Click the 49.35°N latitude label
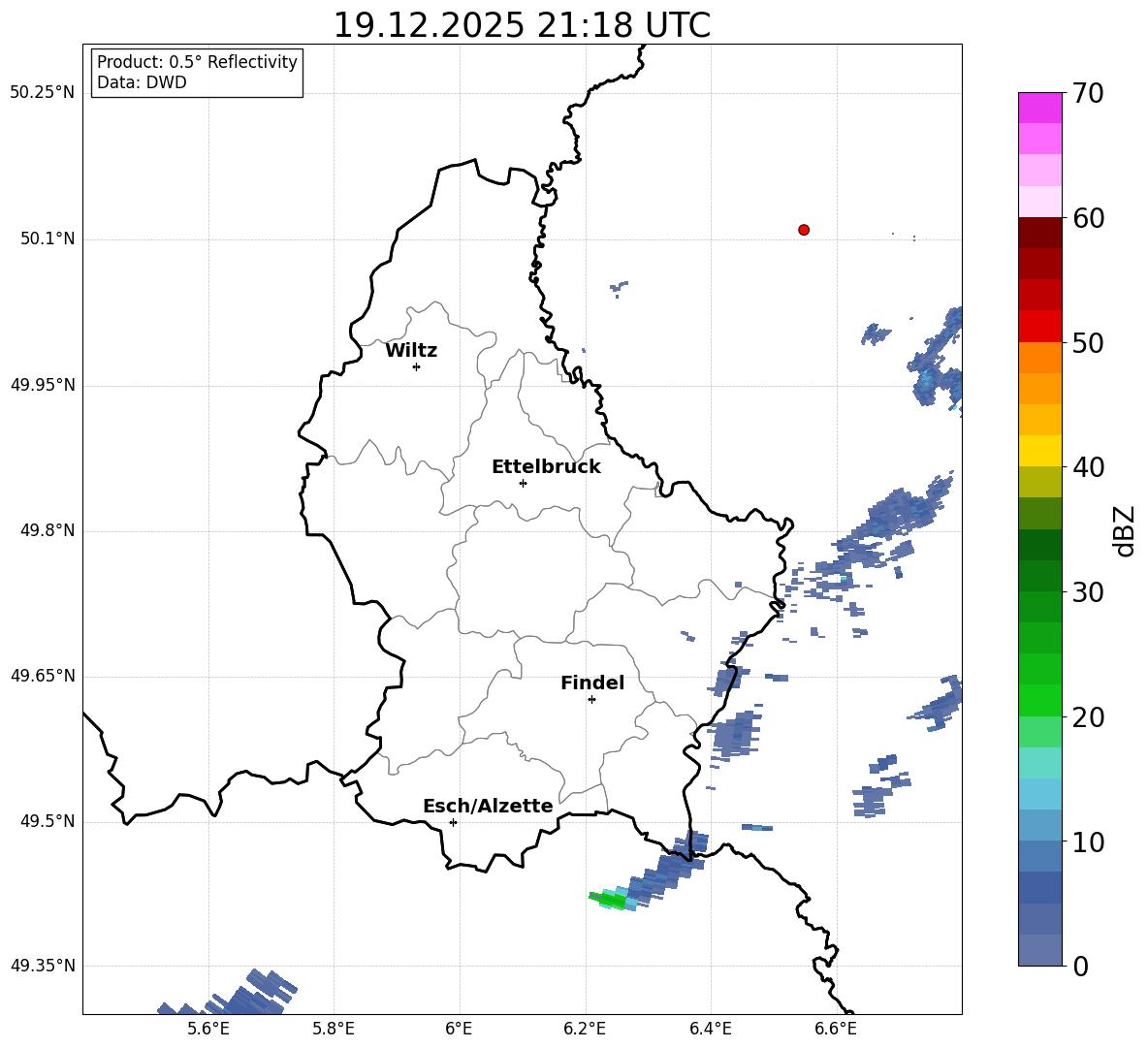 (x=43, y=966)
